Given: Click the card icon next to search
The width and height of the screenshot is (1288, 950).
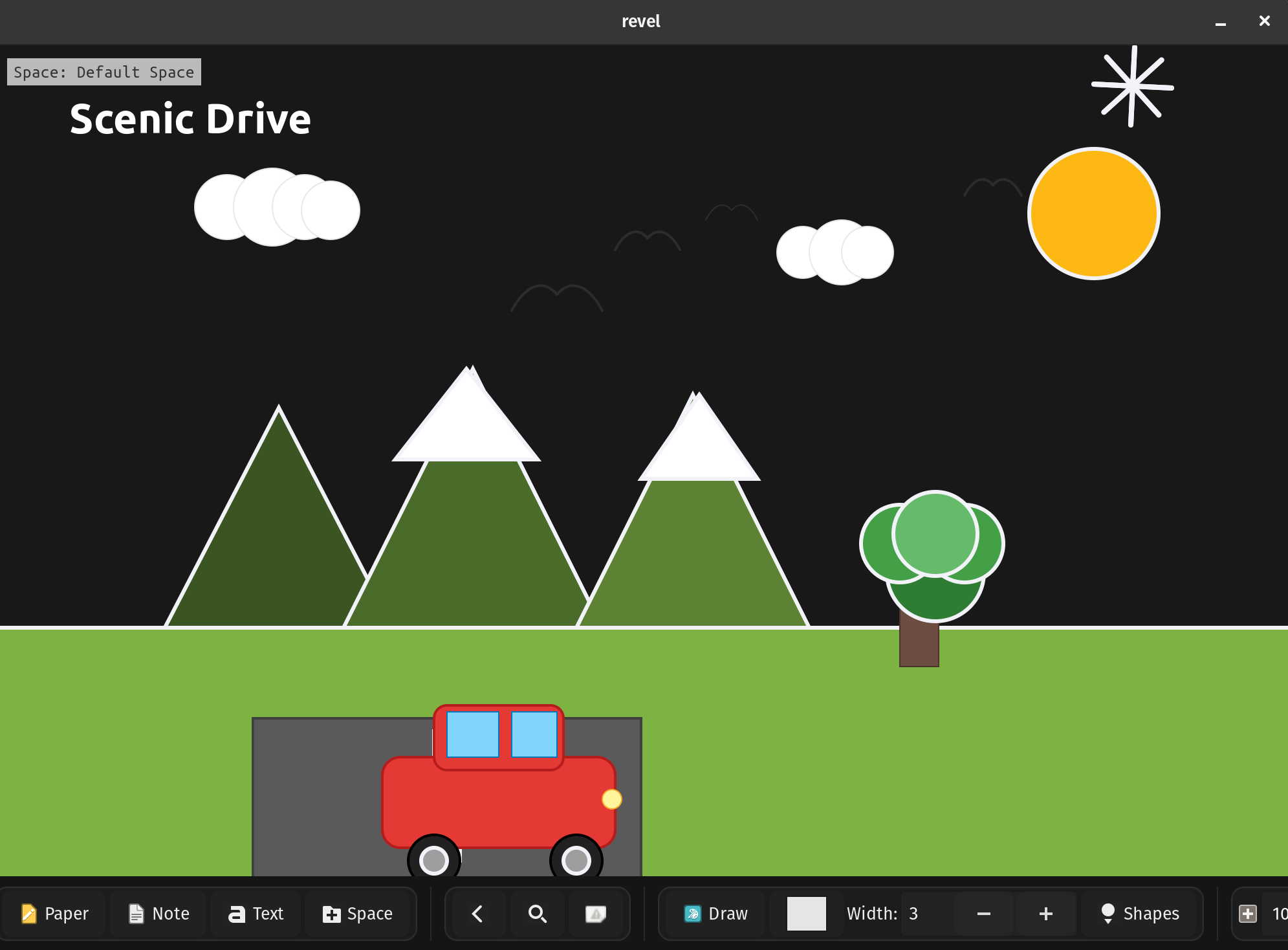Looking at the screenshot, I should 595,913.
